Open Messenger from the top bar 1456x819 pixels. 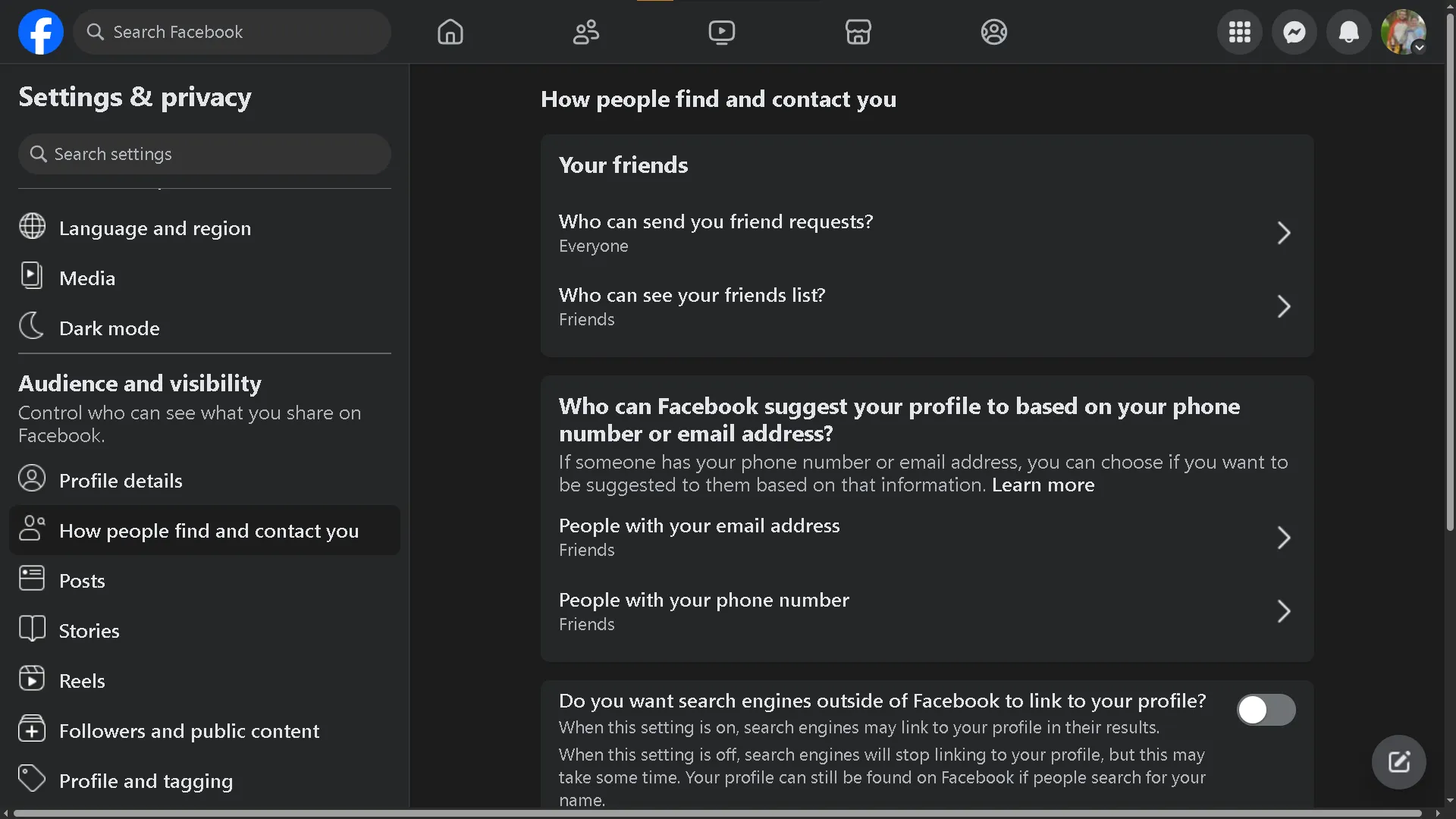click(x=1294, y=32)
